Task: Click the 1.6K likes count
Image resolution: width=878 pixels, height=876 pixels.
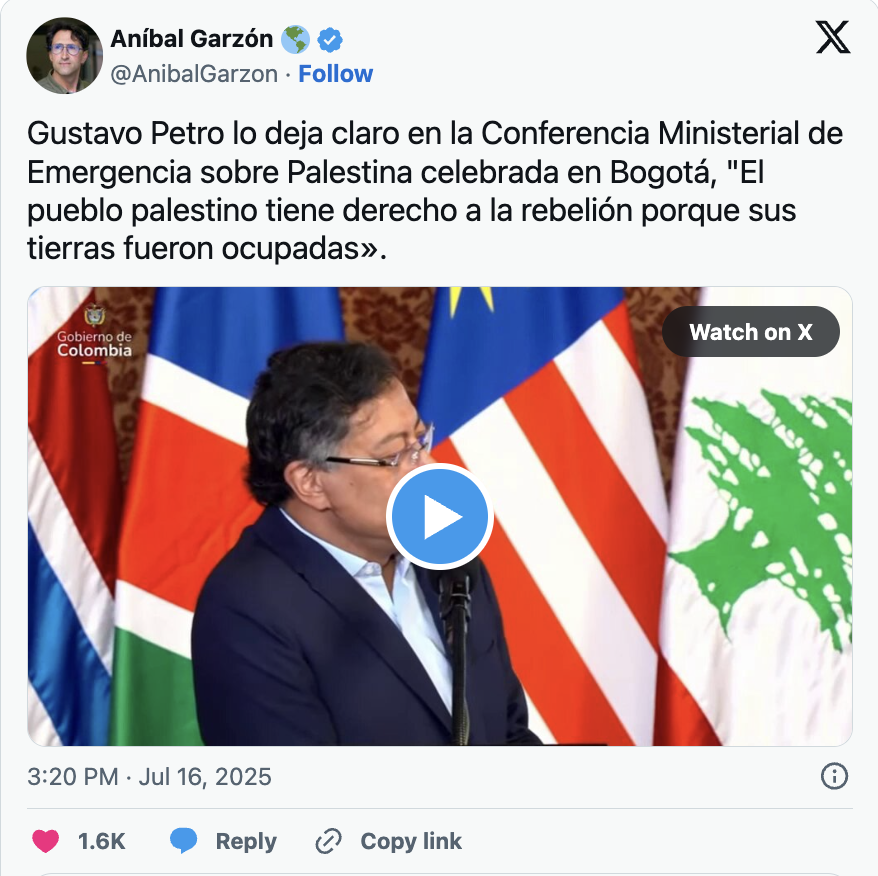Action: (101, 841)
